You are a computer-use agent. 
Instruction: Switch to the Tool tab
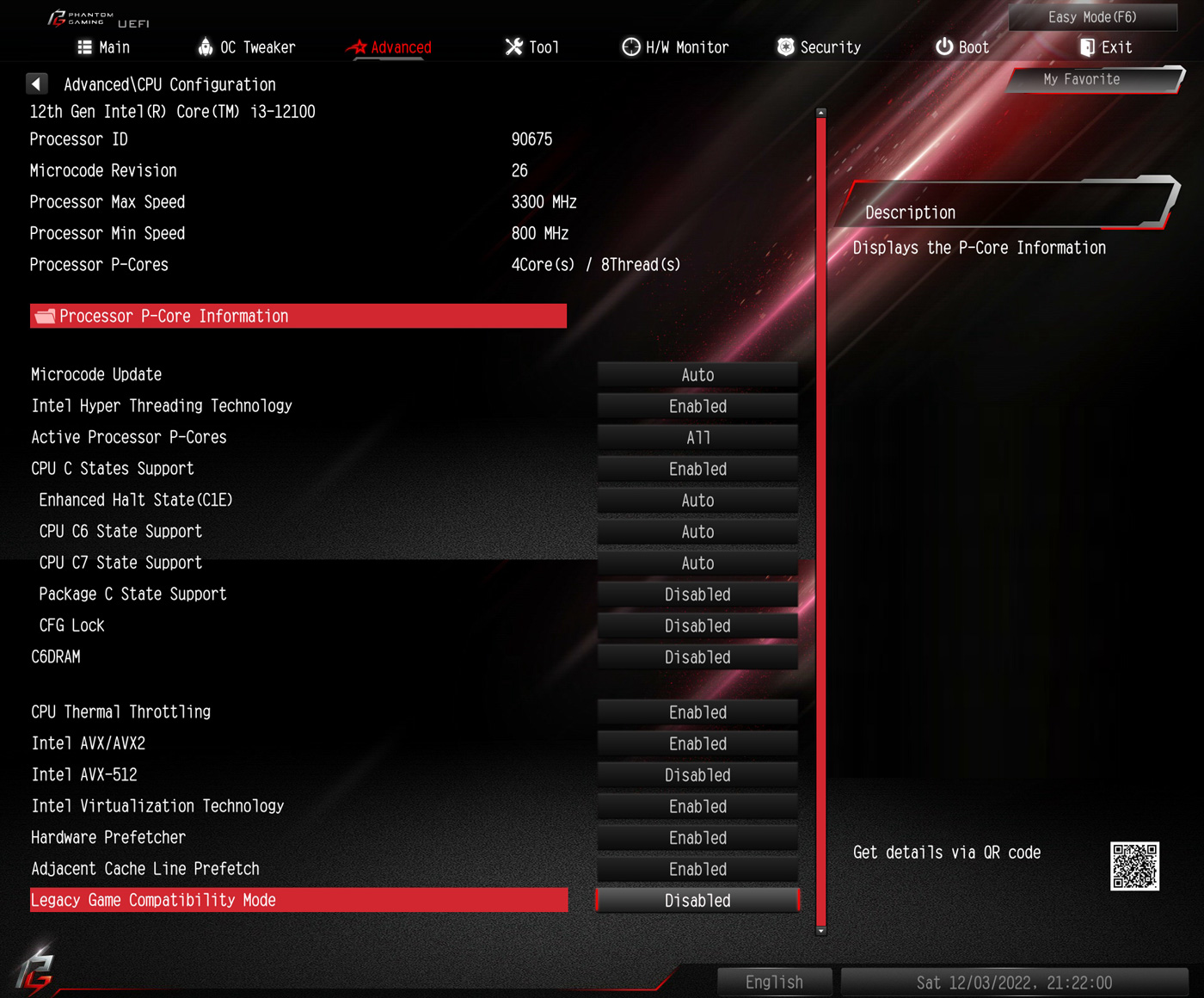(x=532, y=47)
